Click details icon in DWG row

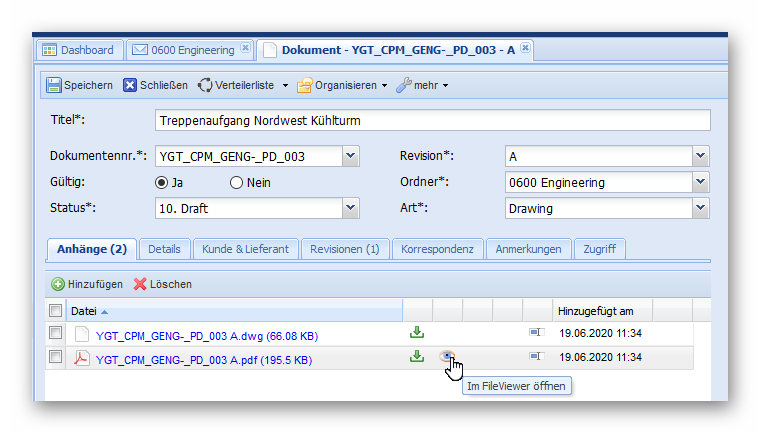pyautogui.click(x=536, y=332)
